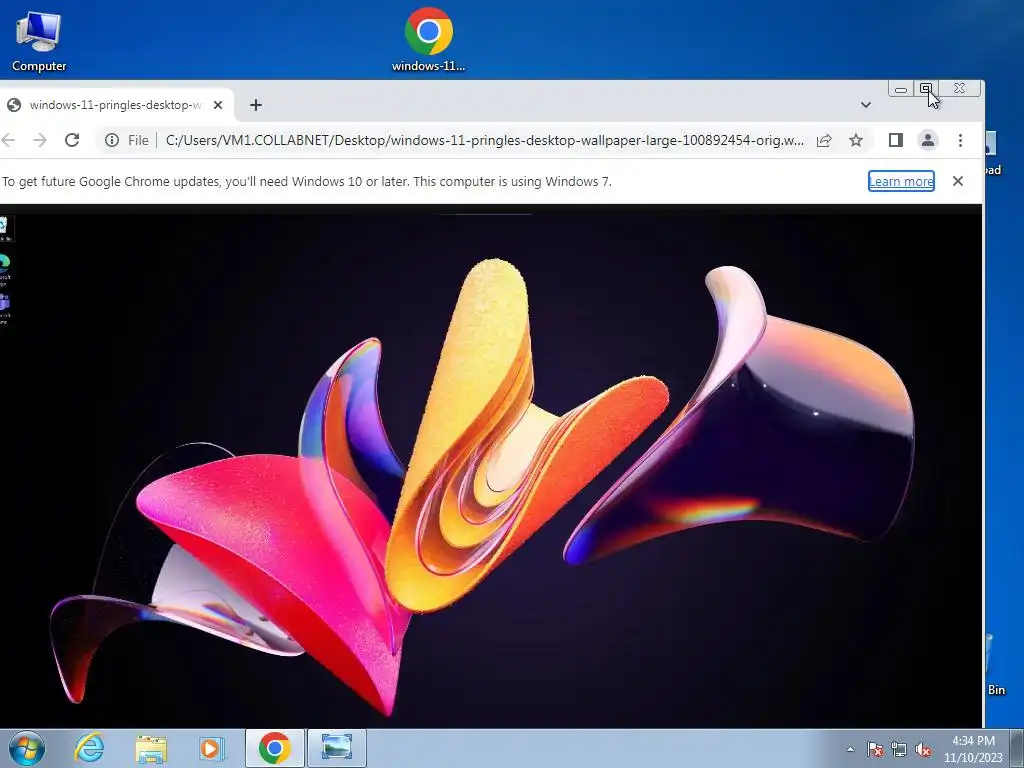This screenshot has height=768, width=1024.
Task: Click the address bar URL
Action: 485,140
